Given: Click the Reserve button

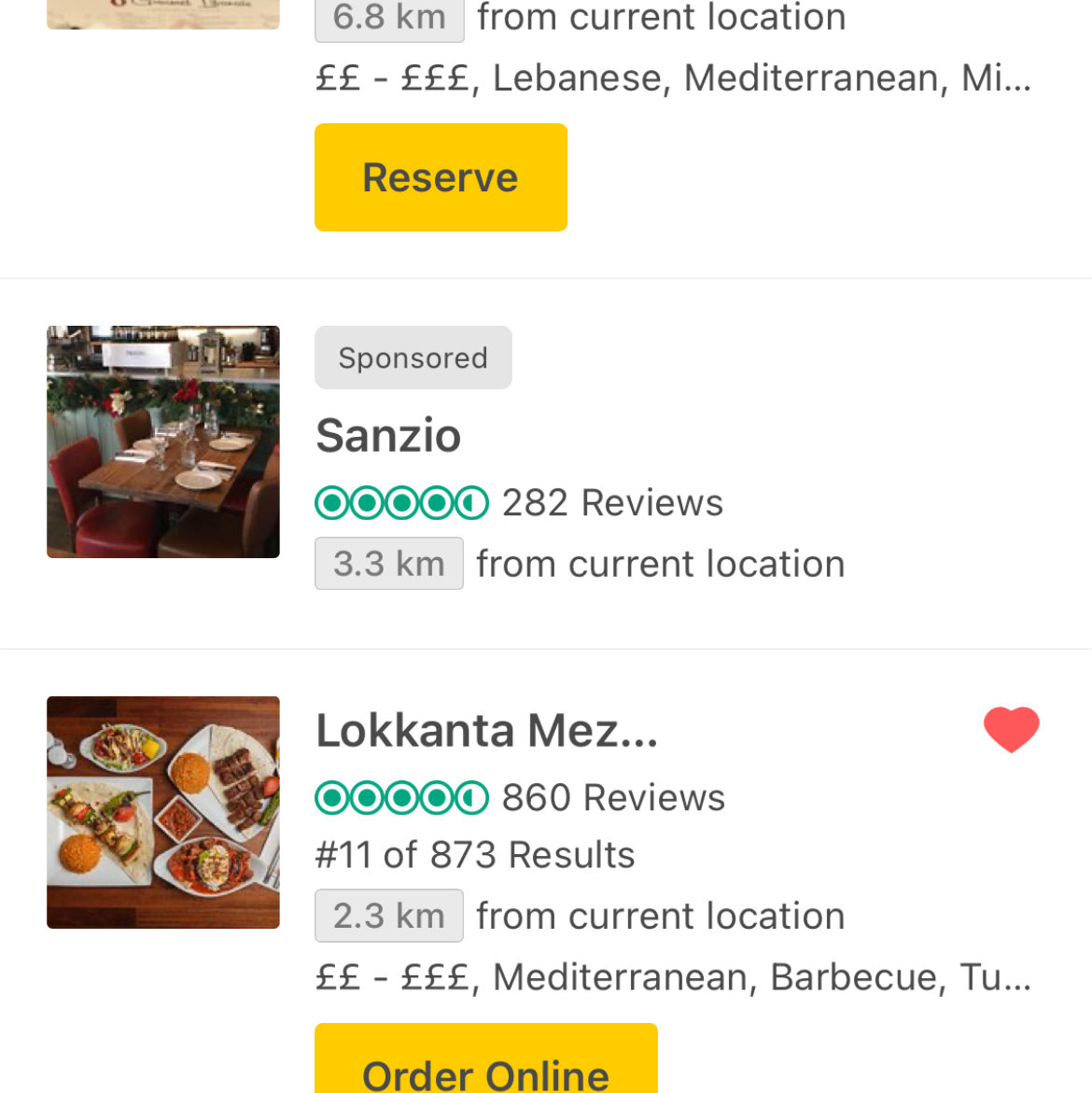Looking at the screenshot, I should tap(441, 177).
